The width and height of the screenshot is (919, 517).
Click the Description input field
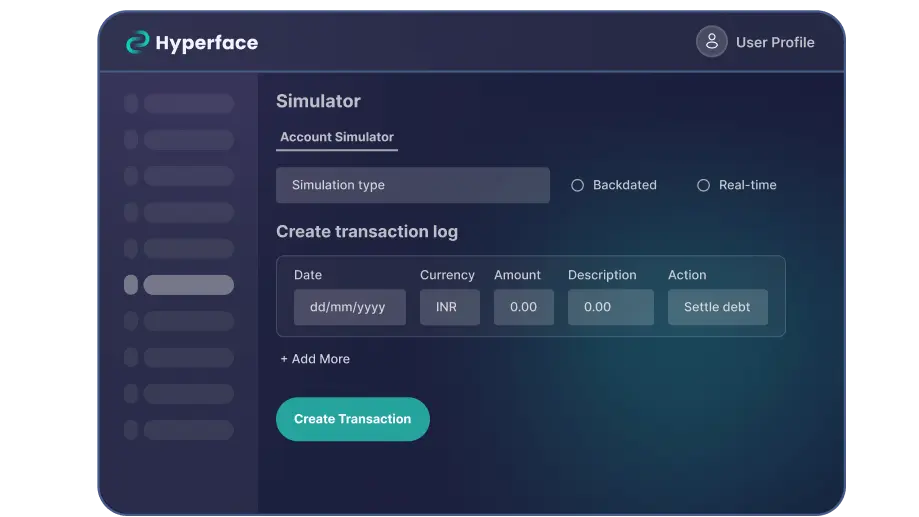610,307
